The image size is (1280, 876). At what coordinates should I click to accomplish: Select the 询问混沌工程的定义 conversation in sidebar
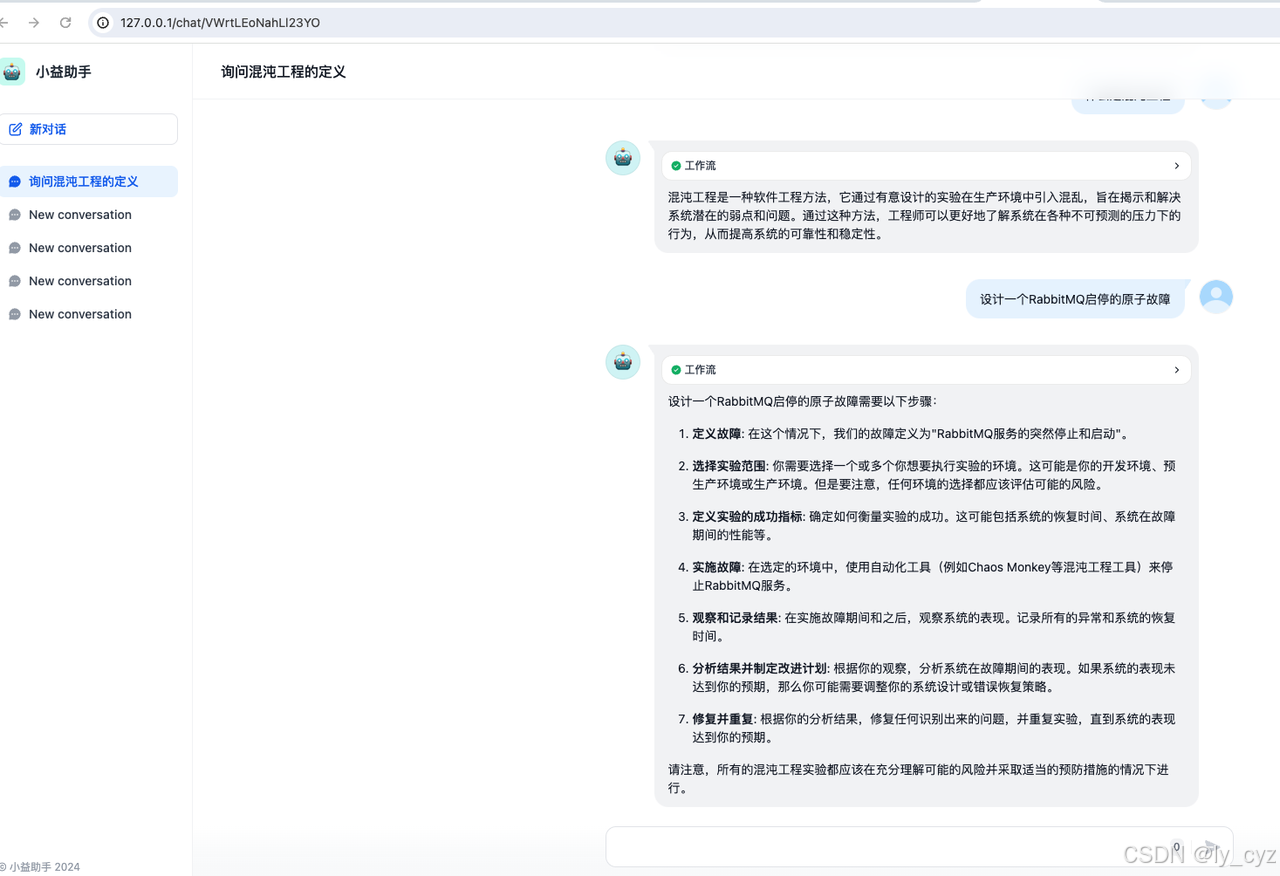(89, 181)
